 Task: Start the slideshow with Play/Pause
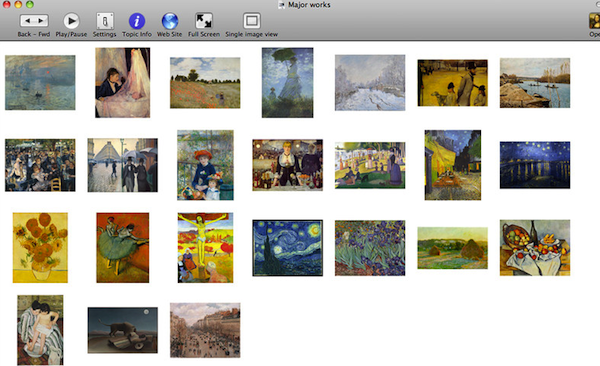[x=71, y=21]
